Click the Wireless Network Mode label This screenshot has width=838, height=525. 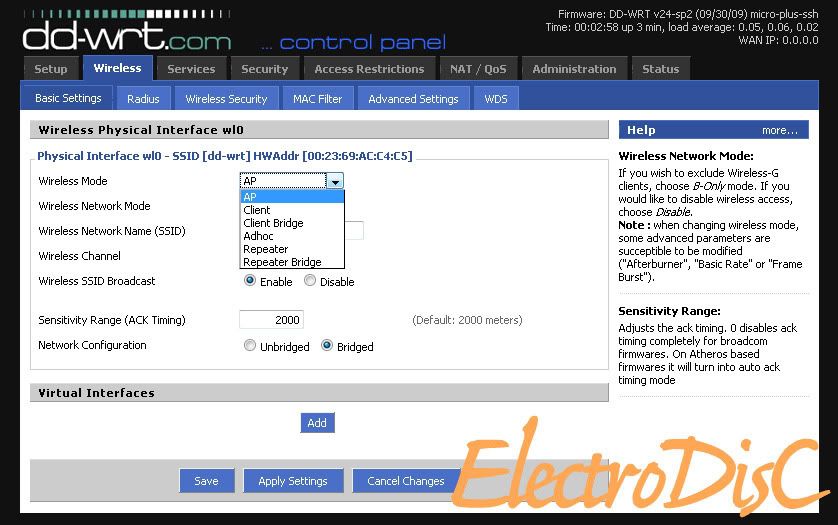(94, 206)
